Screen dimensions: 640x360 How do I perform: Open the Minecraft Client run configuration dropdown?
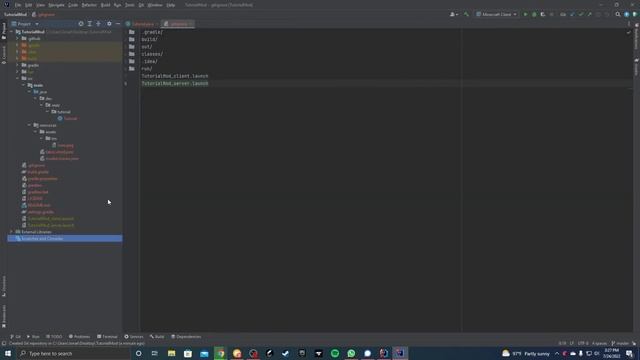[497, 14]
